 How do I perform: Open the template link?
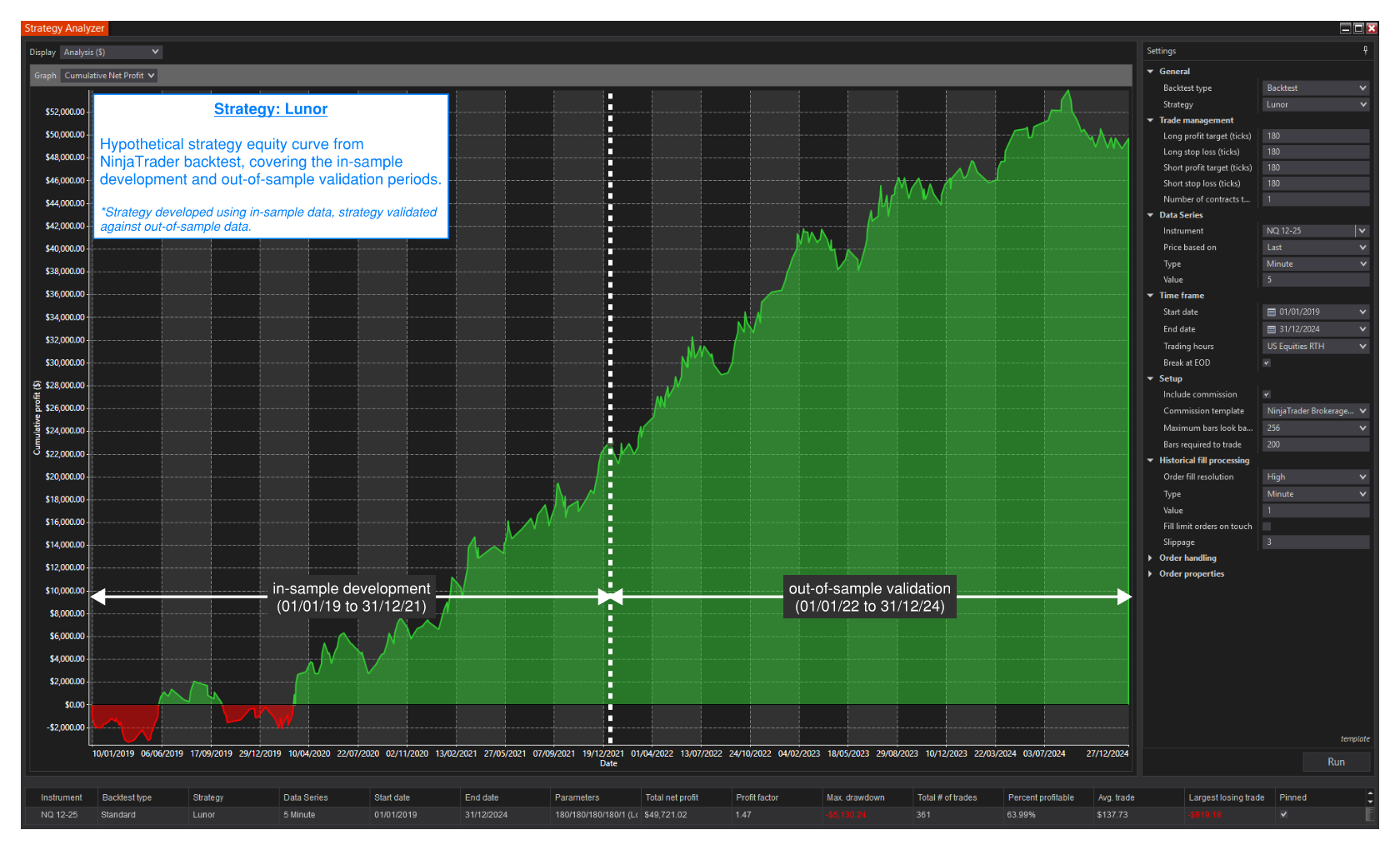[1354, 739]
